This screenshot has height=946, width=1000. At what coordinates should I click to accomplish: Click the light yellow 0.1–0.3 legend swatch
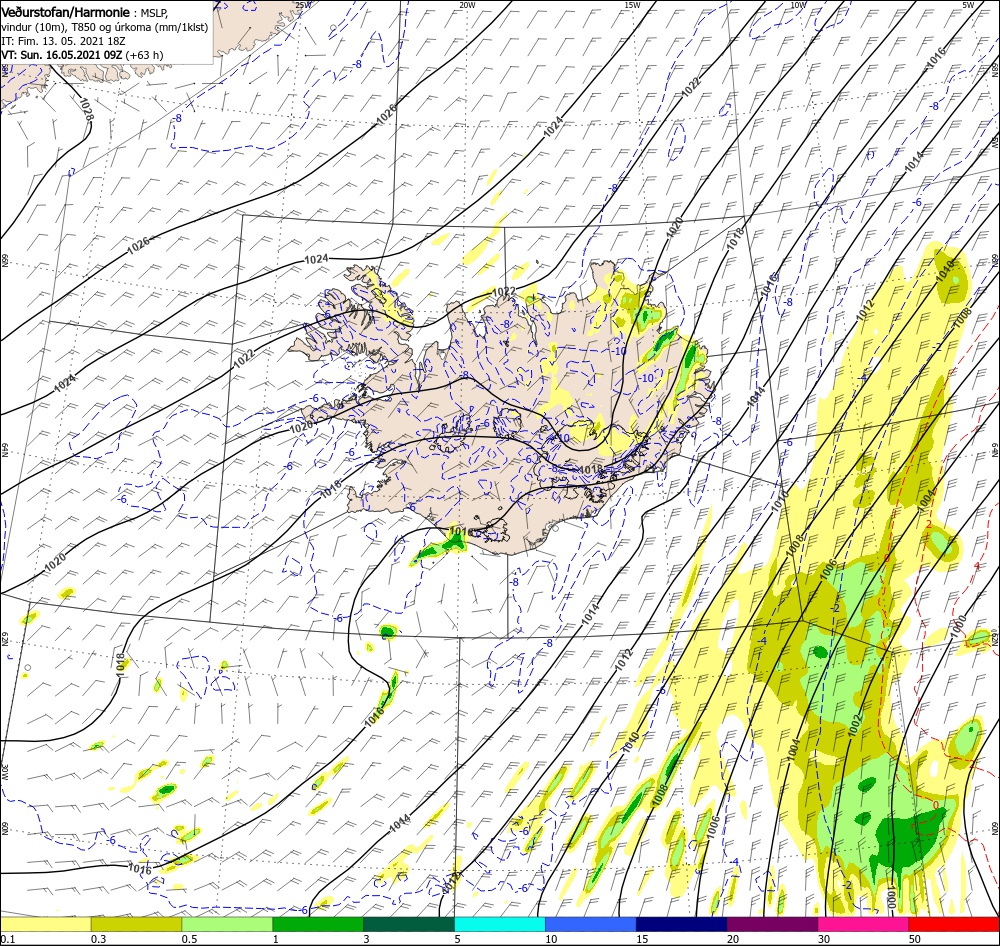tap(45, 924)
